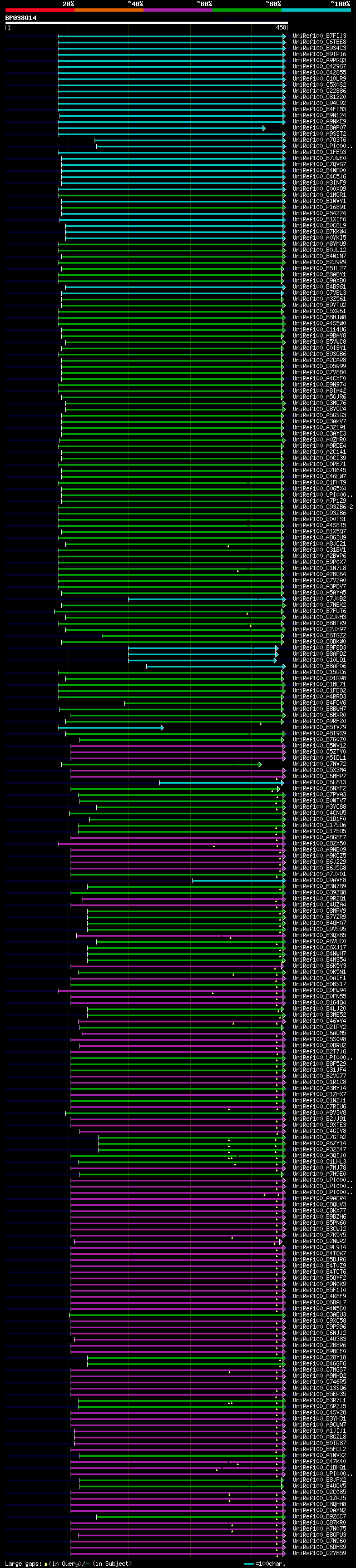356x1568 pixels.
Task: Click label UniRef100_A7N075
Action: pyautogui.click(x=319, y=1529)
